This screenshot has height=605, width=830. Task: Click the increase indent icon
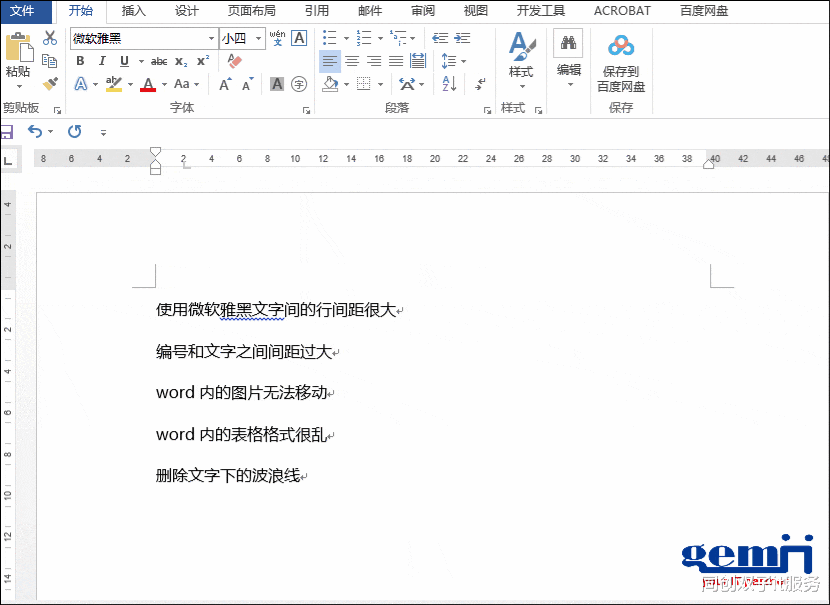(462, 38)
